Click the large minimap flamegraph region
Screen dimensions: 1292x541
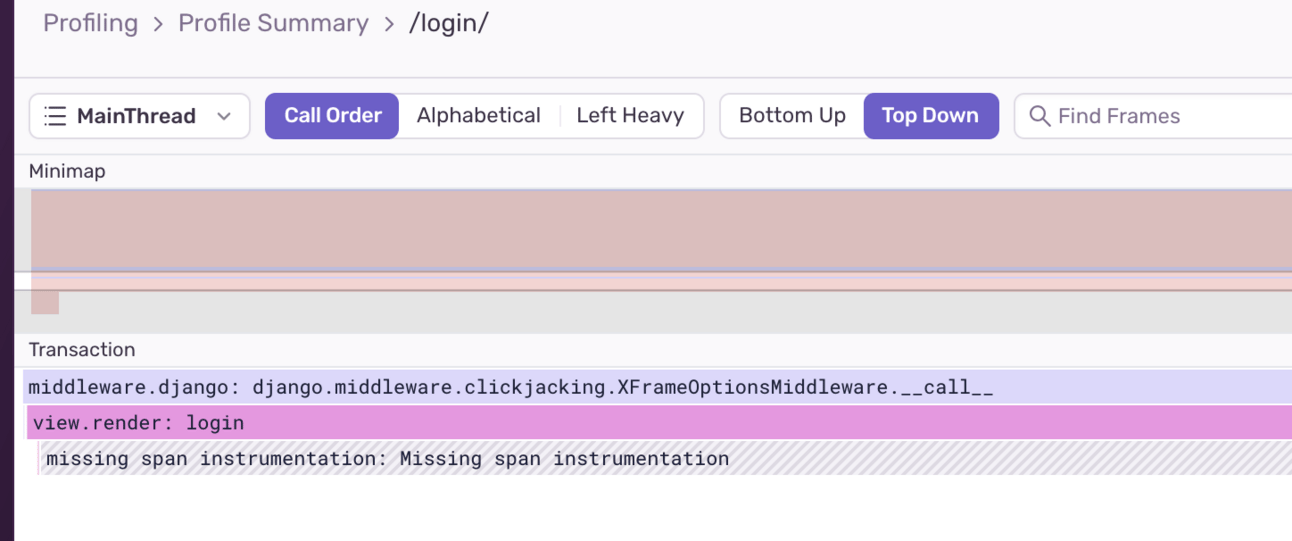660,230
